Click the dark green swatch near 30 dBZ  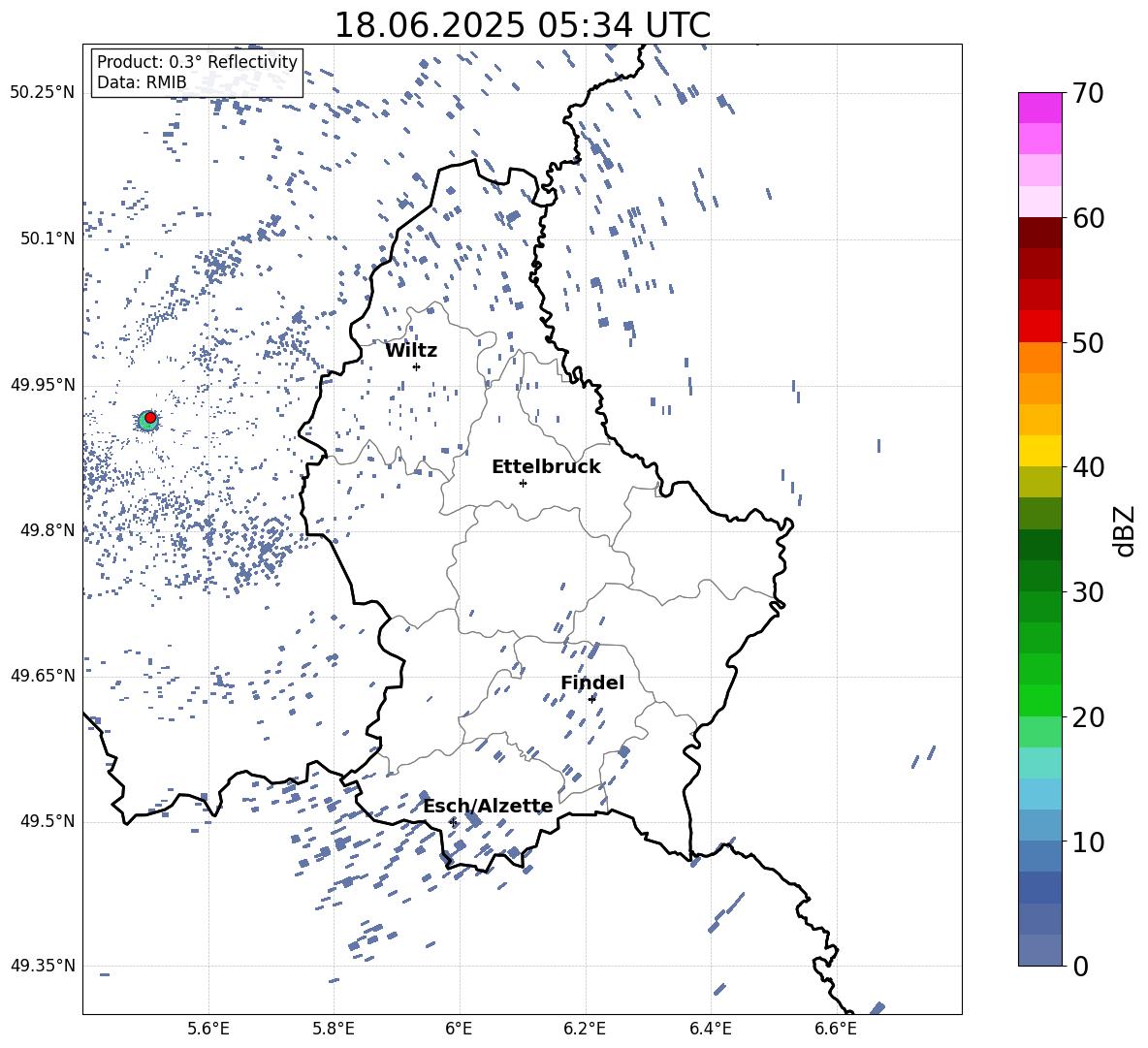(x=1040, y=576)
